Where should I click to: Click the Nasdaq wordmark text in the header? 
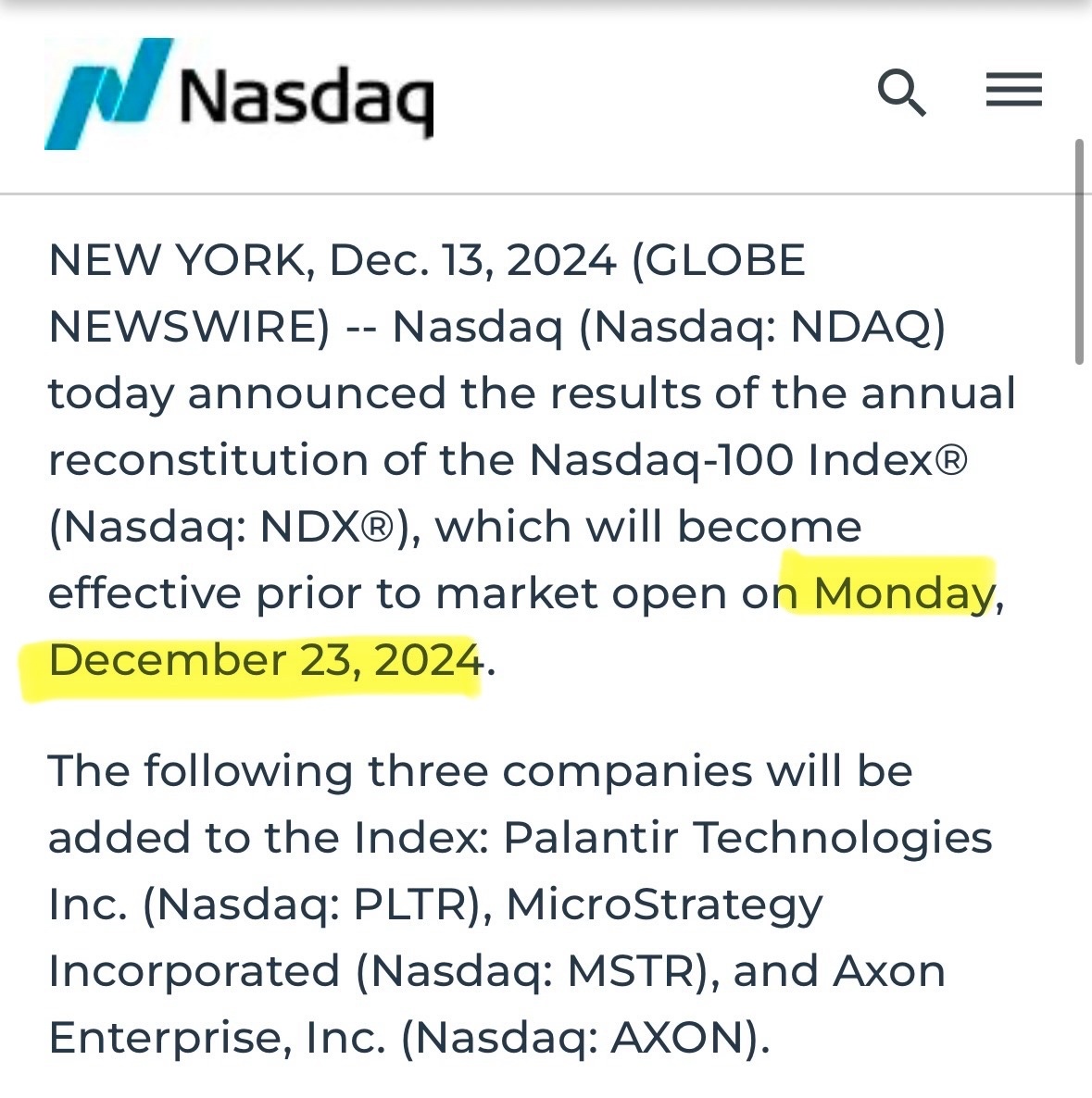pos(307,101)
